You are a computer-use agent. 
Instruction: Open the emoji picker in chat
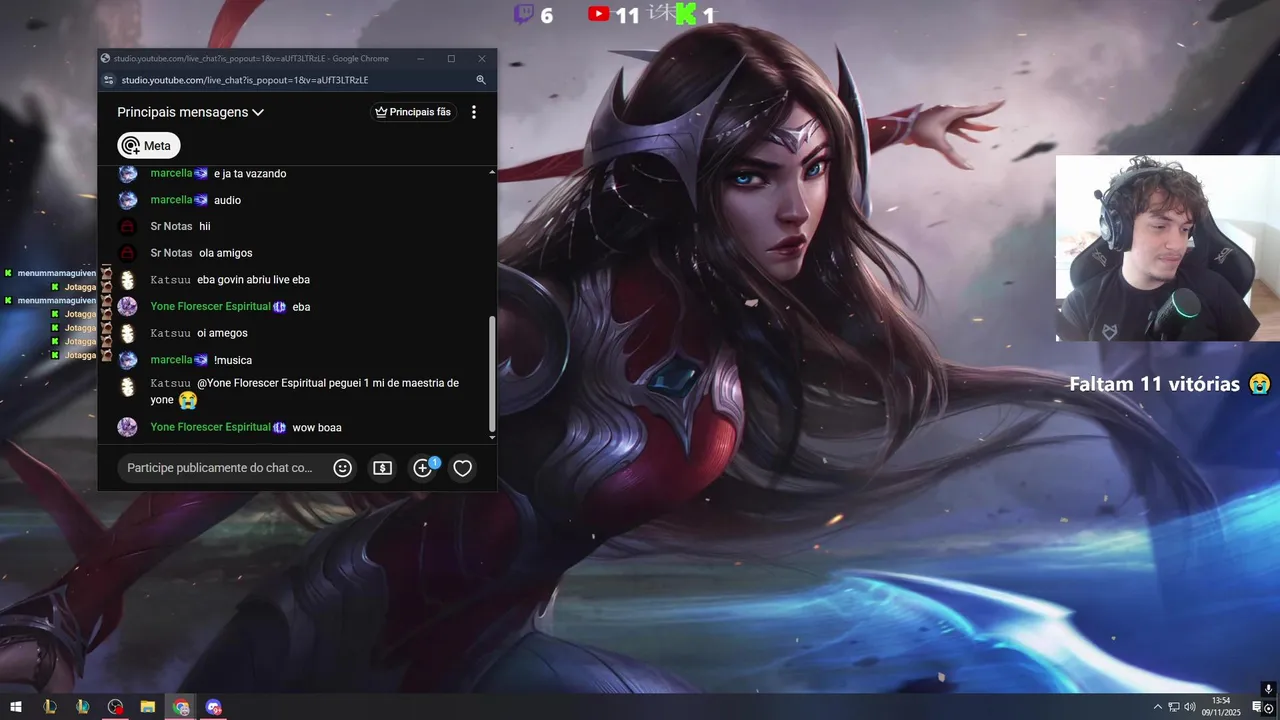coord(343,467)
